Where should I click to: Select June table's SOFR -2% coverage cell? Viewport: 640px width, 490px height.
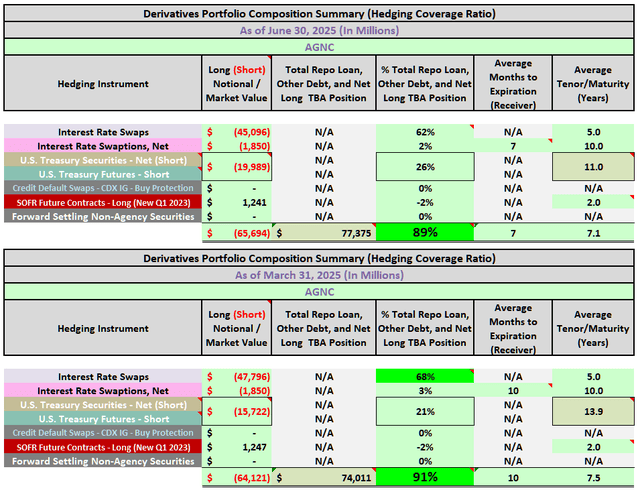pyautogui.click(x=425, y=202)
